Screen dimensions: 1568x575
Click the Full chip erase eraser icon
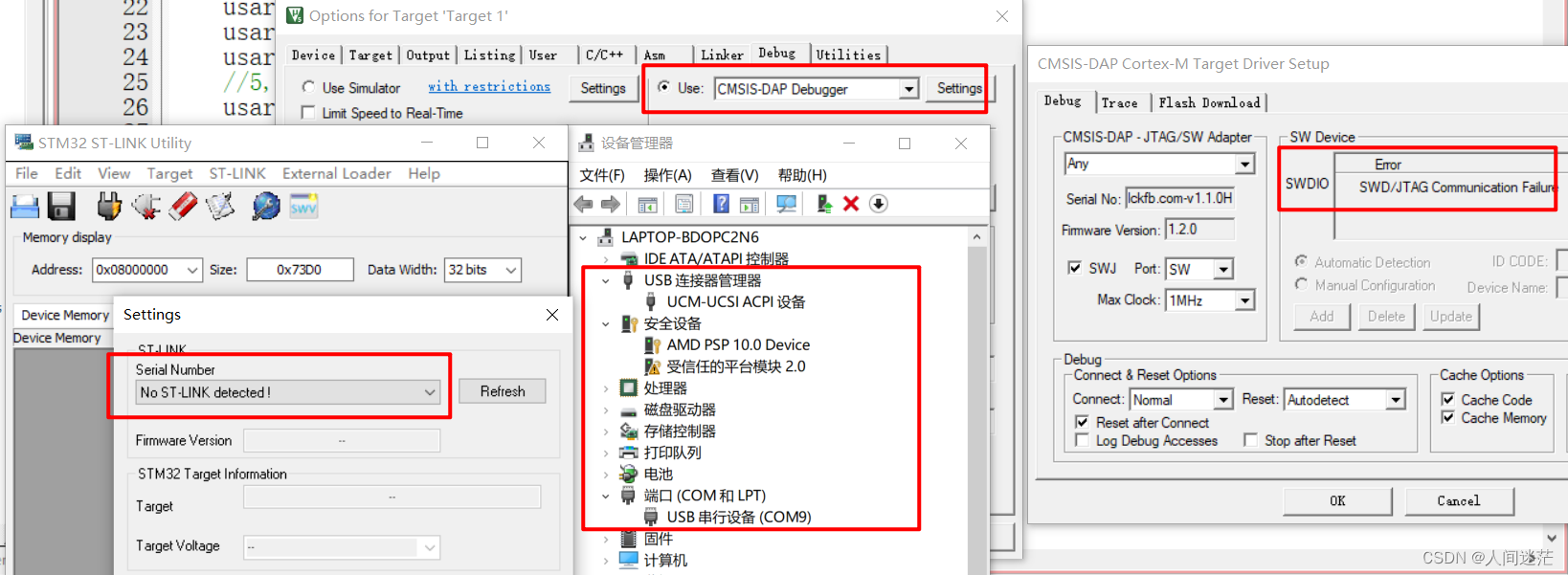183,206
